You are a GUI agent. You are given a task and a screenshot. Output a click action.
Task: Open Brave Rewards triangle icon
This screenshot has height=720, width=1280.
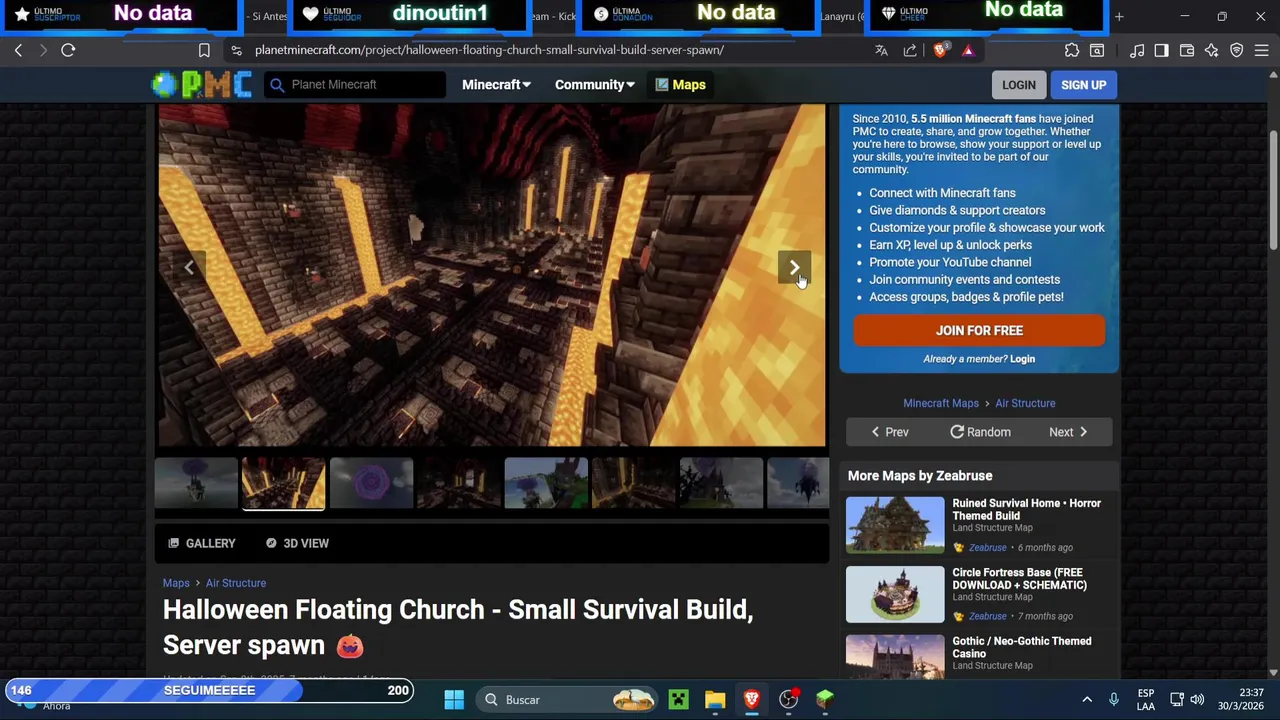coord(968,50)
